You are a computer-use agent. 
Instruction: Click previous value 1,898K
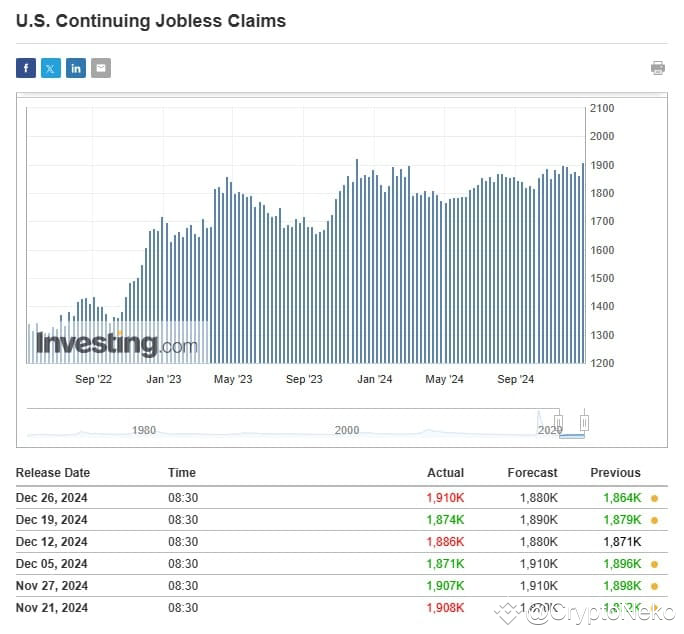(622, 586)
